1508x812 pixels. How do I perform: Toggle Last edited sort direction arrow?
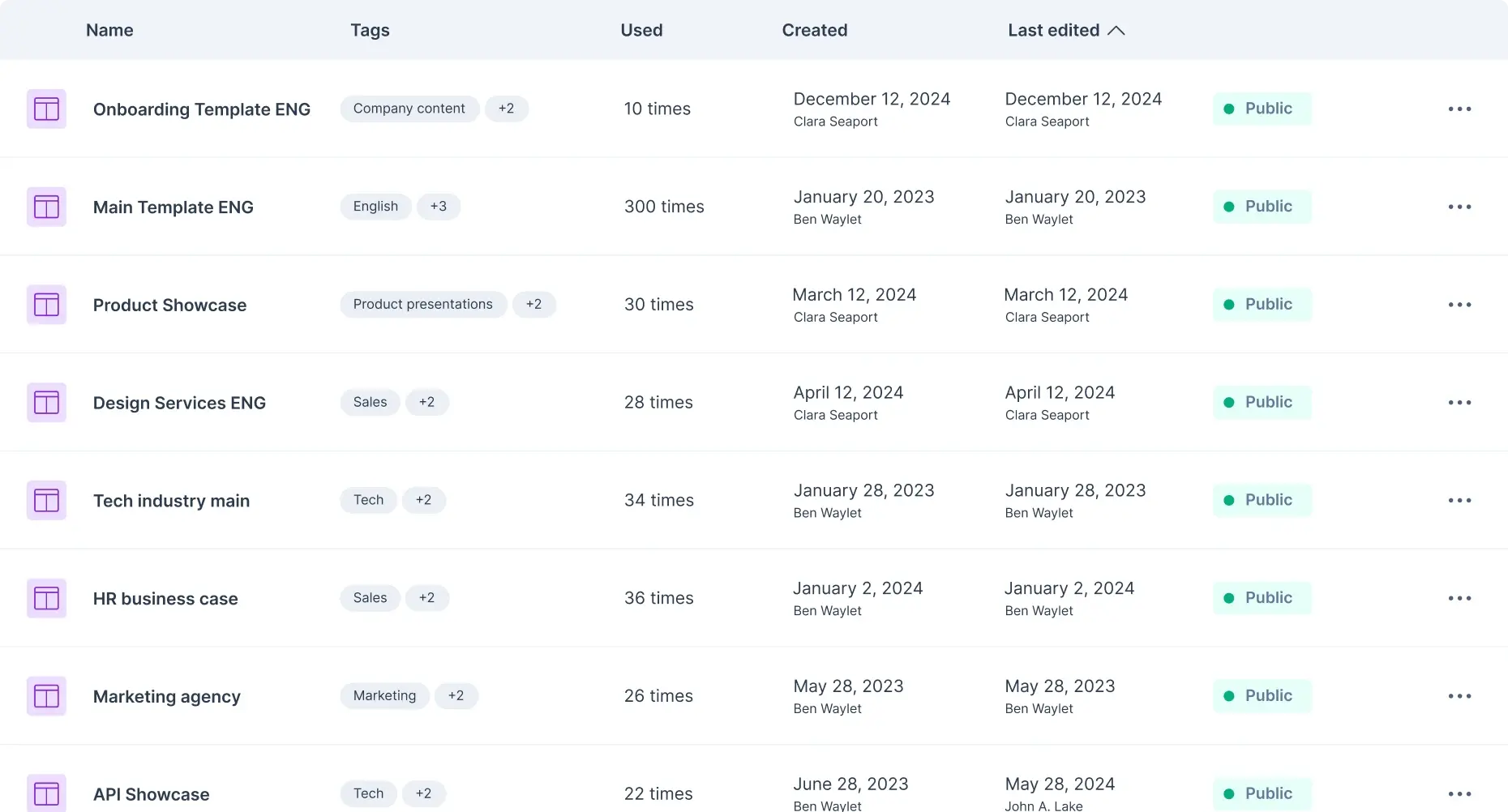point(1116,31)
